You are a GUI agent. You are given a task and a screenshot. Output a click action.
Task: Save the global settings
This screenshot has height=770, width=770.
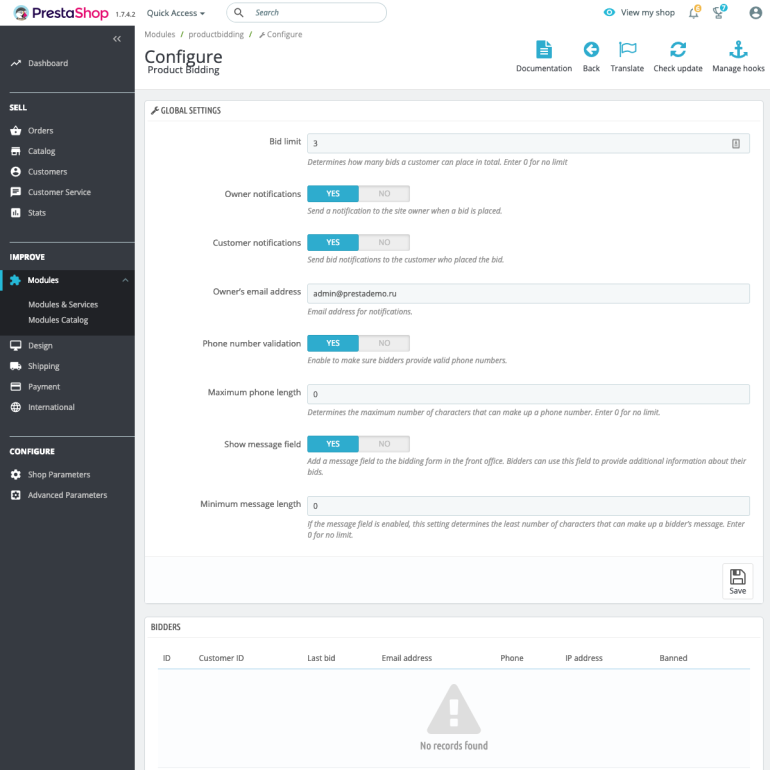pyautogui.click(x=737, y=581)
